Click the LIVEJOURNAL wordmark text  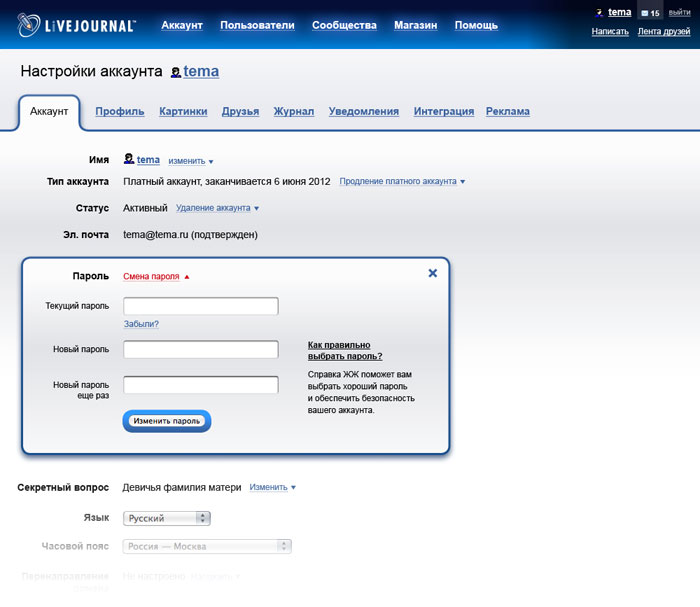[90, 26]
